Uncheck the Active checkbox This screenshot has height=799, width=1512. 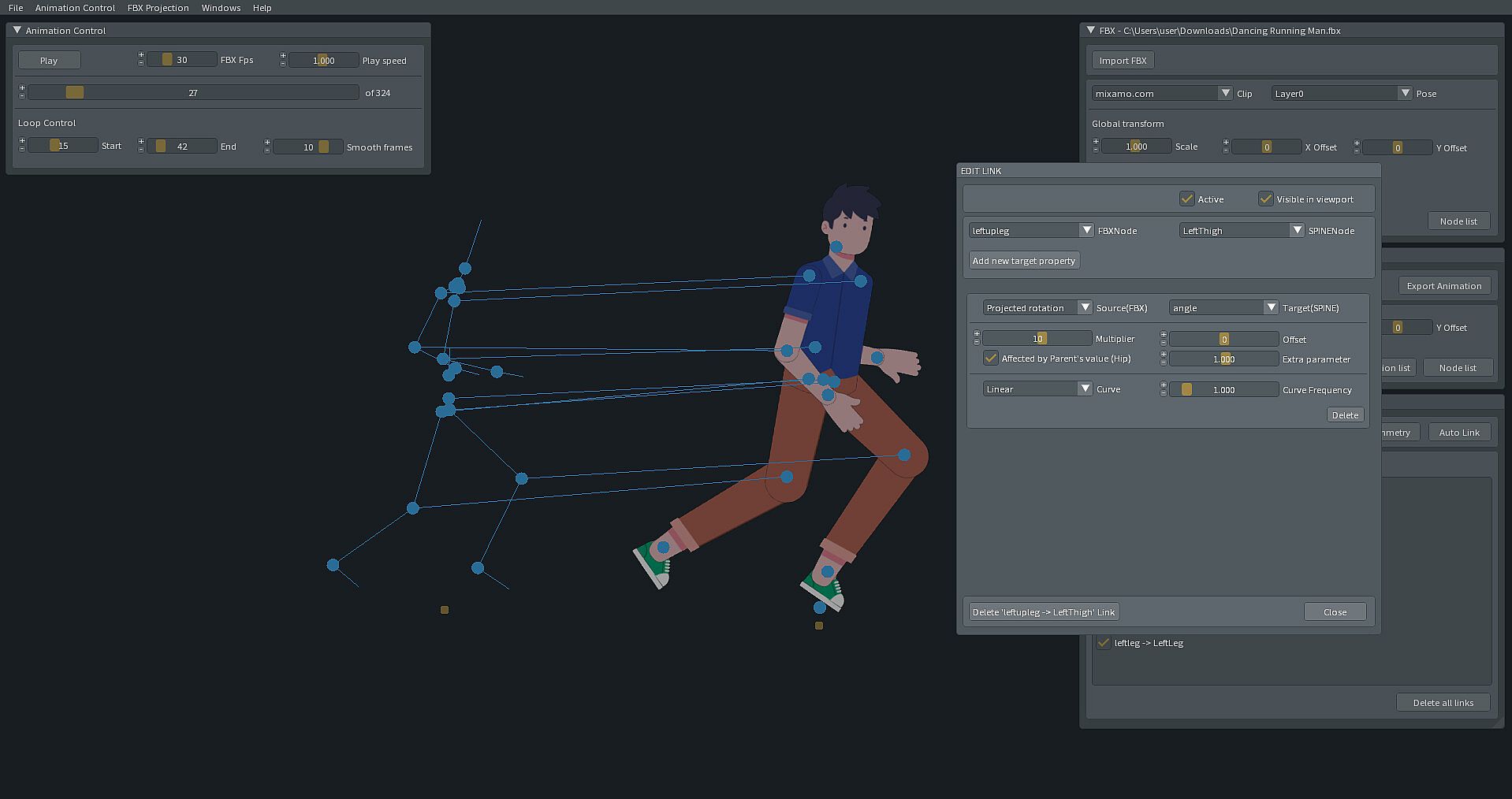point(1187,199)
